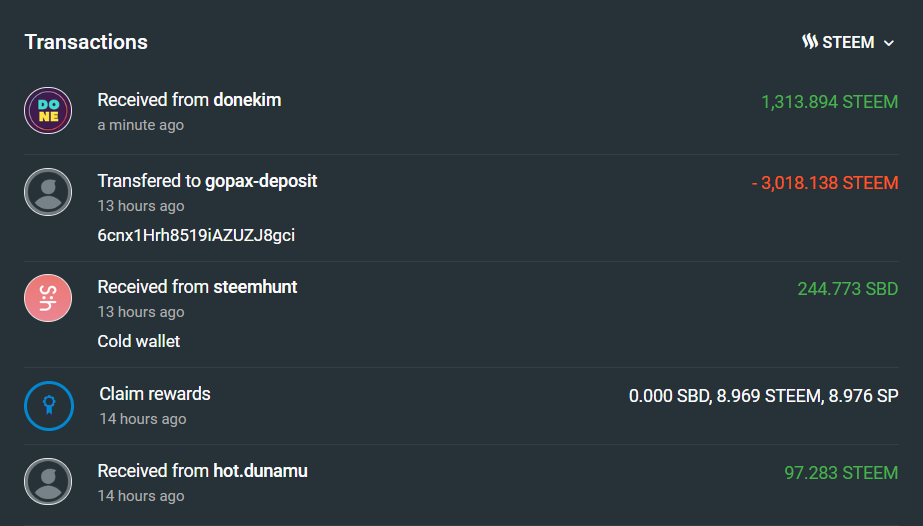Open the donekim profile link
Viewport: 923px width, 526px height.
247,100
